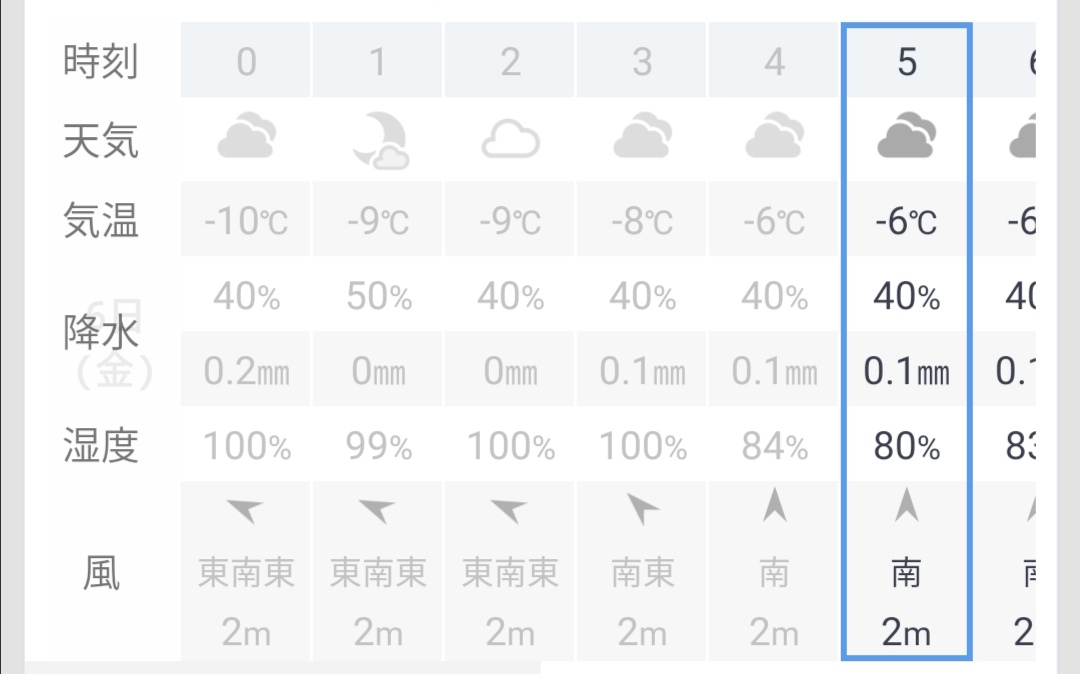Select the hour 3 column header
Viewport: 1080px width, 674px height.
[x=642, y=62]
